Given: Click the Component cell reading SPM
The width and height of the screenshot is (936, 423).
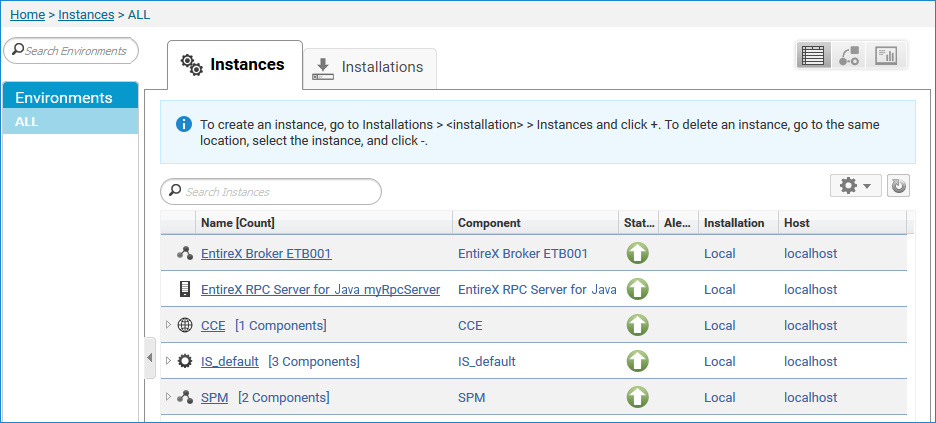Looking at the screenshot, I should tap(472, 397).
